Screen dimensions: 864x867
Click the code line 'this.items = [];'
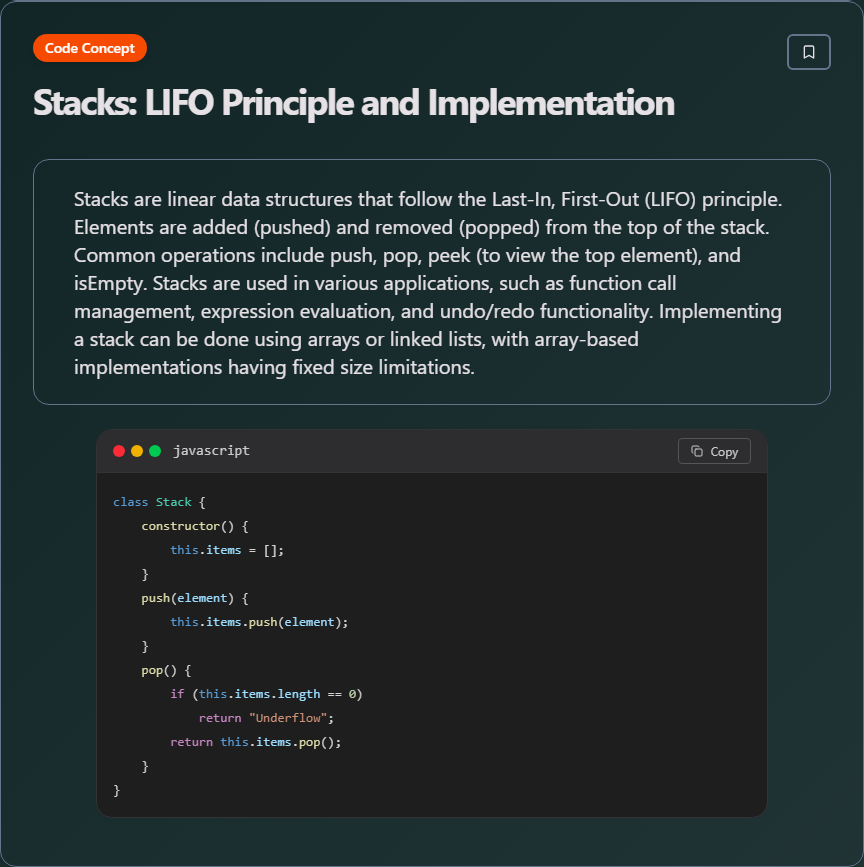coord(227,550)
